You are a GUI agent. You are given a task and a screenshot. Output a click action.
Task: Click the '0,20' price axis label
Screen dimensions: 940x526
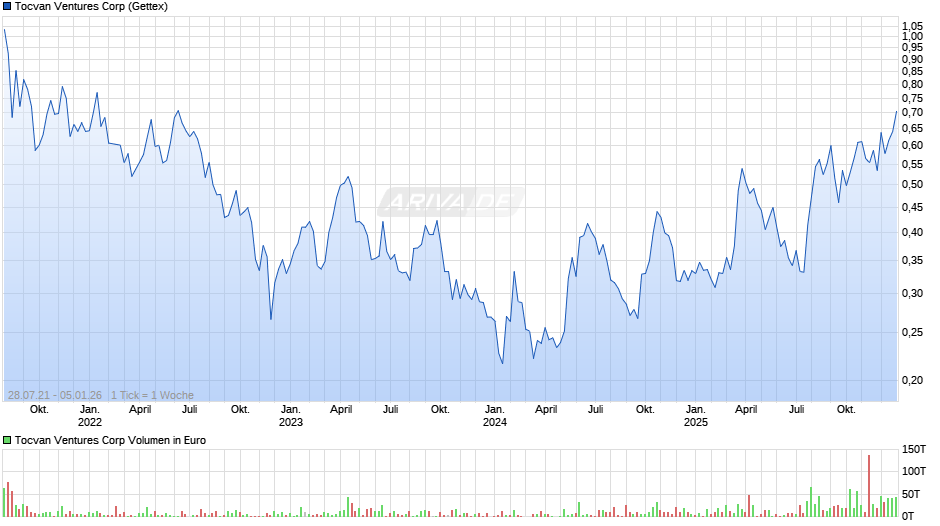[912, 380]
